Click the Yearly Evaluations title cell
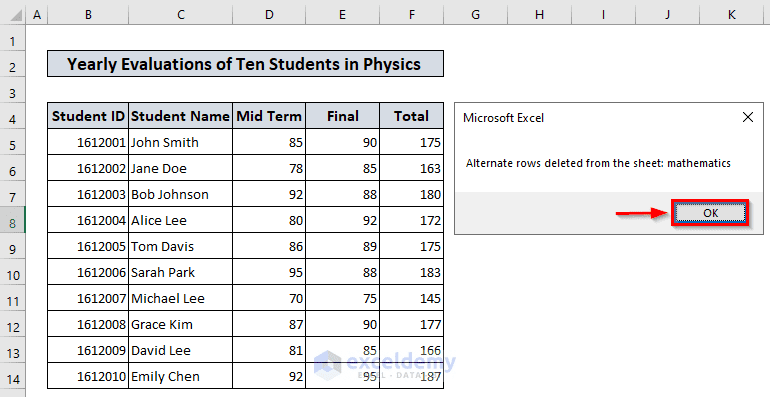The height and width of the screenshot is (397, 770). point(246,64)
